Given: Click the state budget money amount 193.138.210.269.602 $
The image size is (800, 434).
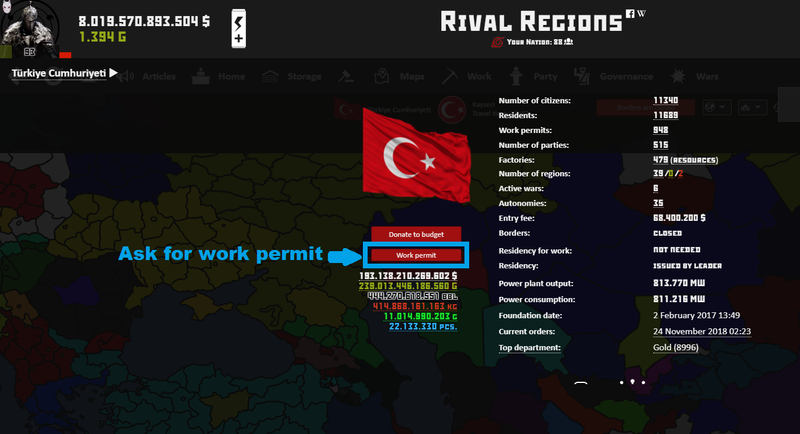Looking at the screenshot, I should (408, 276).
